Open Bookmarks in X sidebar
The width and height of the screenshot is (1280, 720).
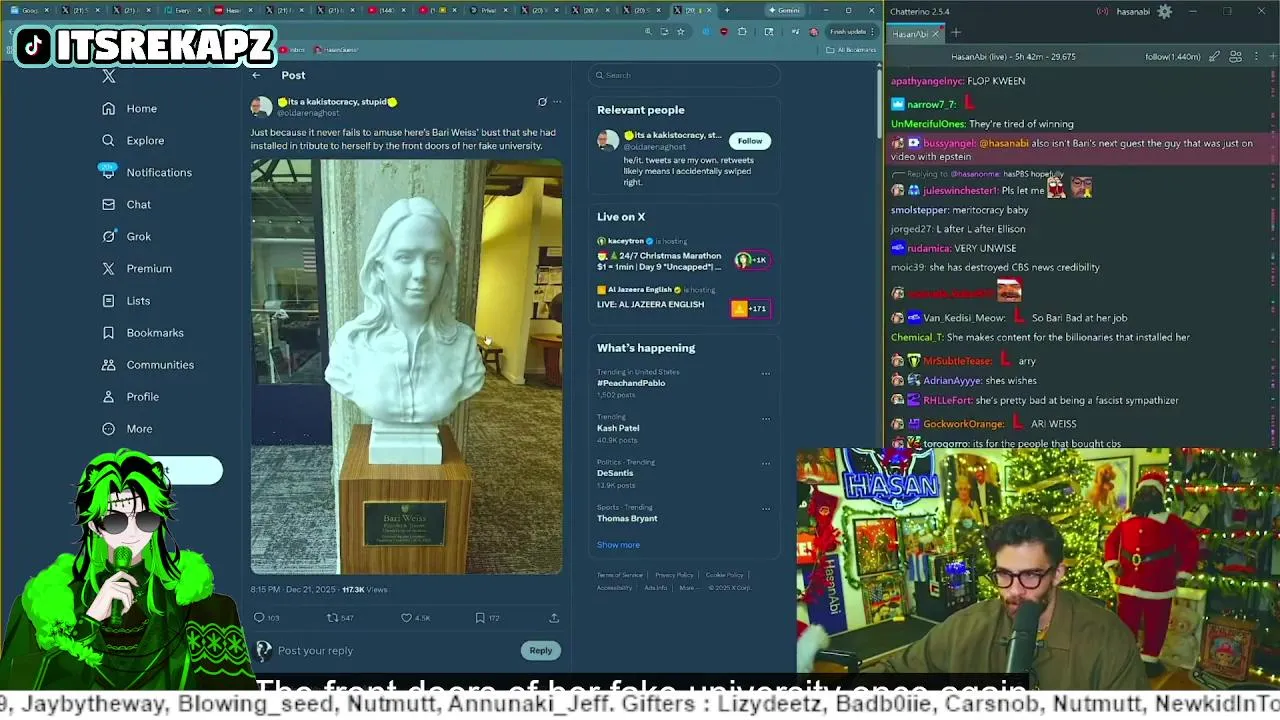[x=143, y=332]
